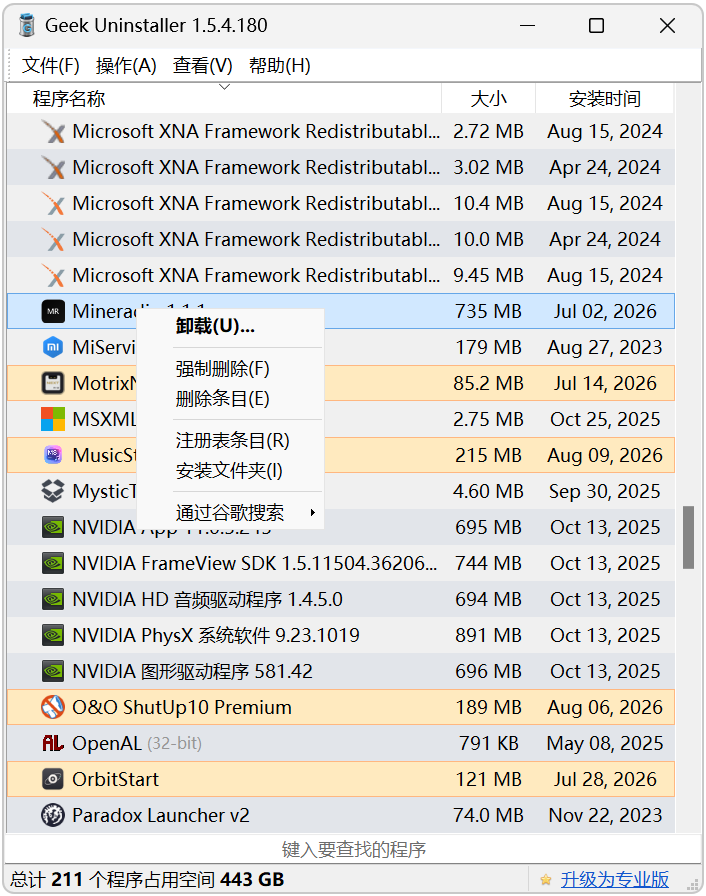Click the NVIDIA PhysX 系统软件 icon
Viewport: 706px width, 896px height.
[53, 635]
